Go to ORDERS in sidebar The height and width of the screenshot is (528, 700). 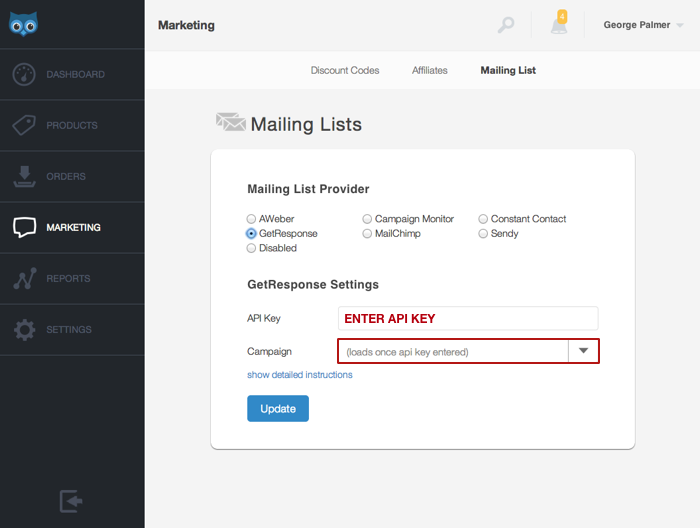pos(66,176)
